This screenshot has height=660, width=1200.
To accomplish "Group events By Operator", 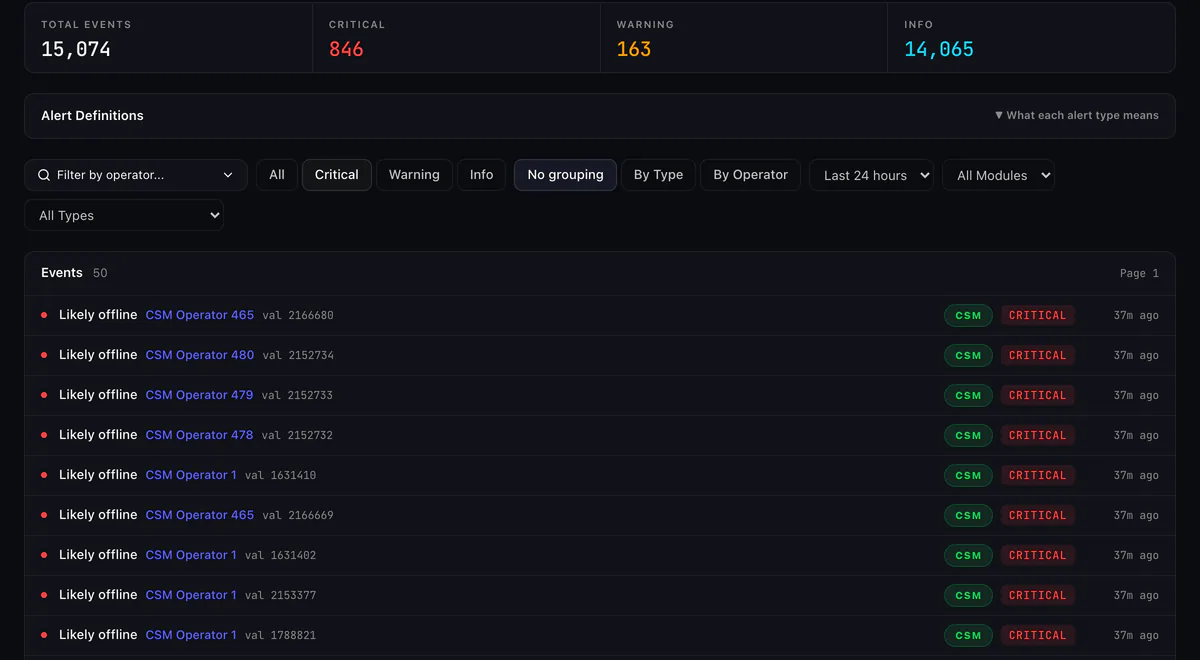I will tap(751, 175).
